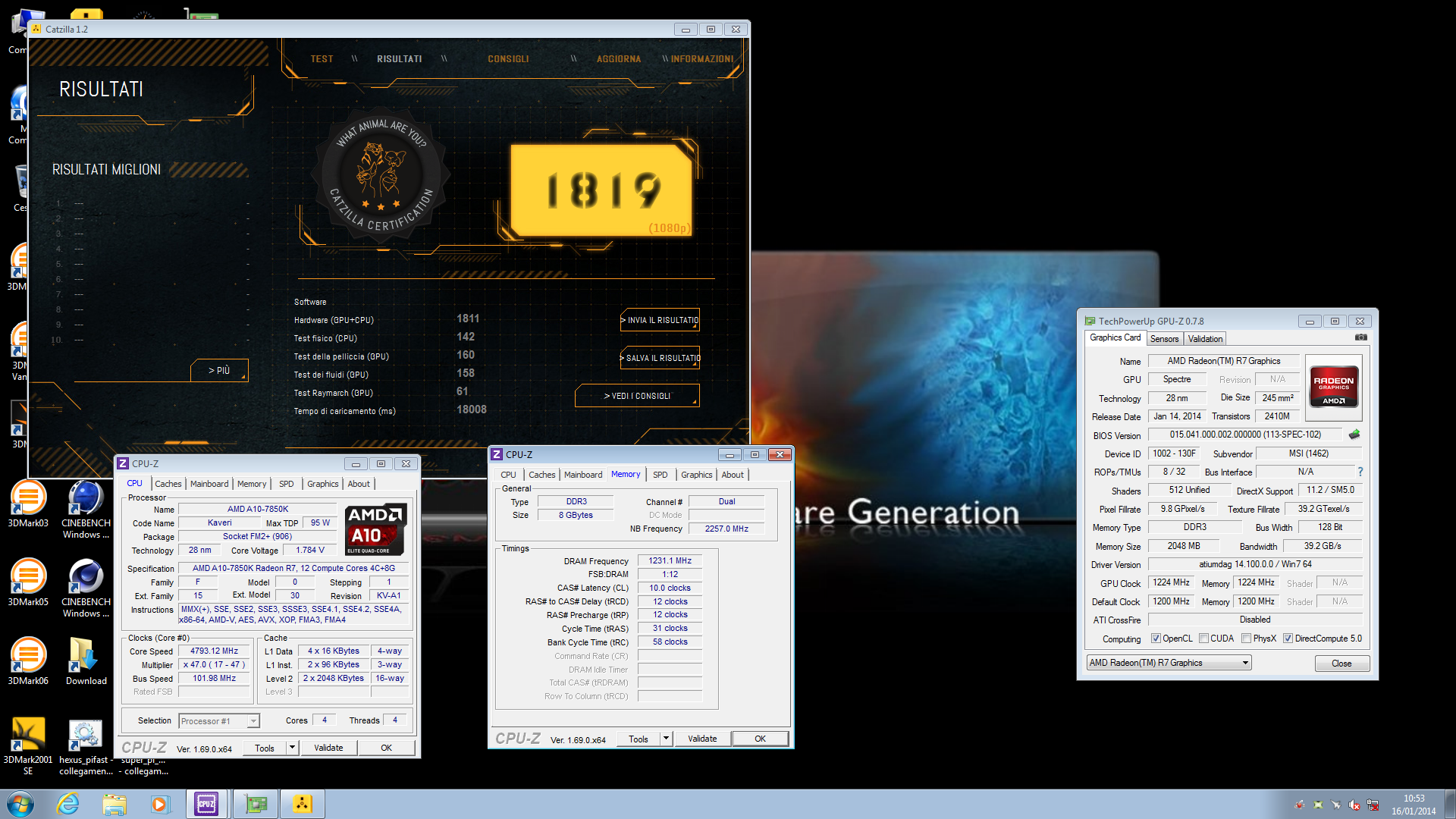Expand Tools dropdown arrow in Memory CPU-Z window
The height and width of the screenshot is (819, 1456).
(666, 739)
